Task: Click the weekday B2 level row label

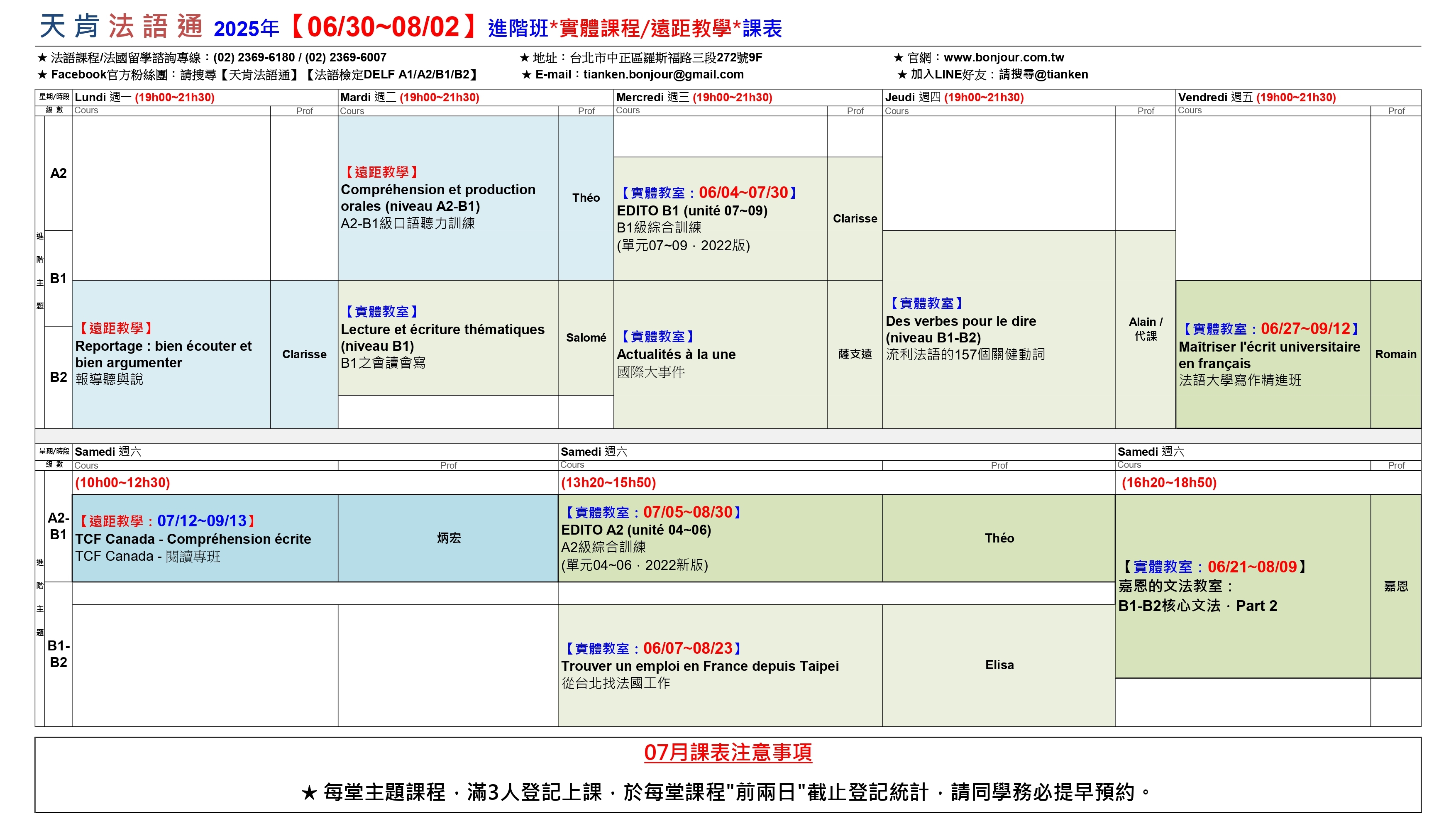Action: pos(59,377)
